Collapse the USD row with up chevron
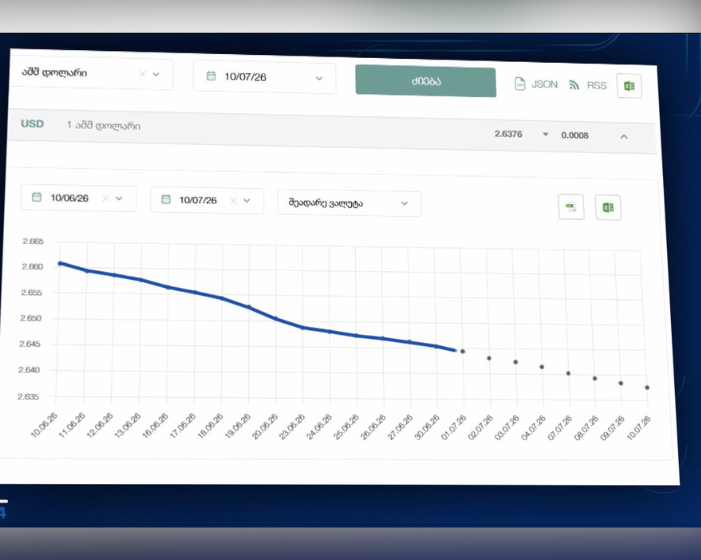This screenshot has height=560, width=701. coord(624,136)
